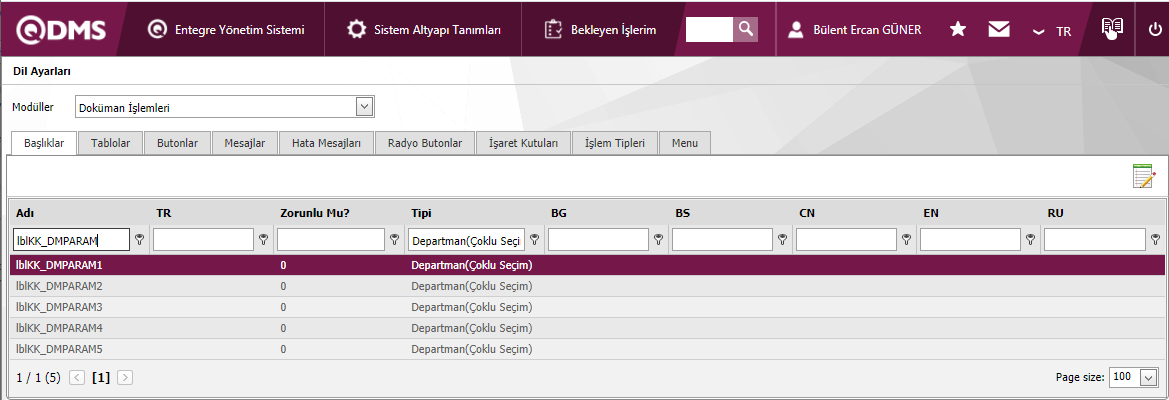
Task: Click the power logout icon
Action: (1156, 29)
